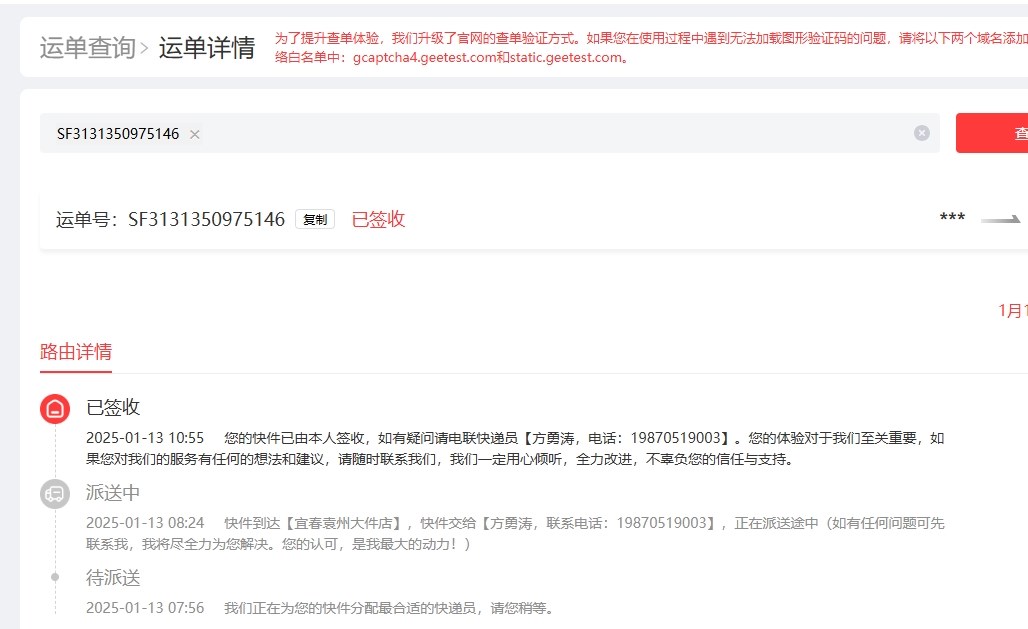This screenshot has height=629, width=1028.
Task: Click the small dot marker beside 待派送
Action: click(x=55, y=577)
